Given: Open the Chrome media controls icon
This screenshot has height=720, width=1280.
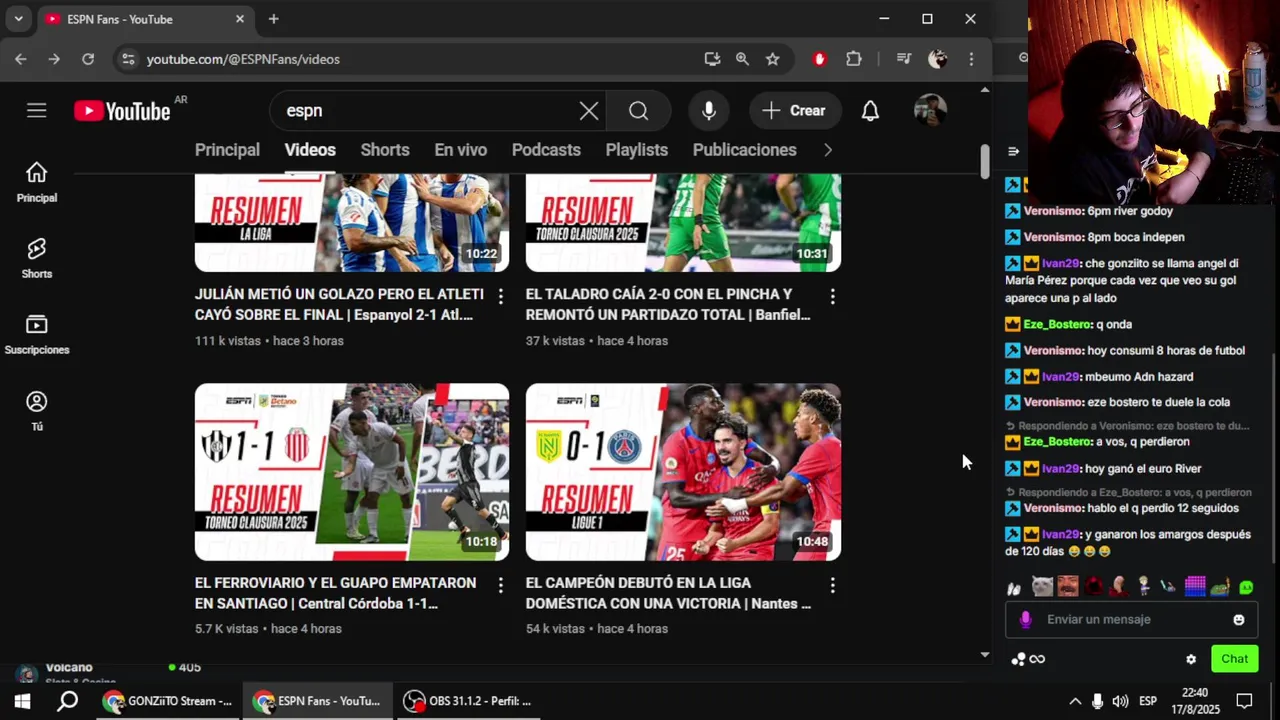Looking at the screenshot, I should click(904, 59).
